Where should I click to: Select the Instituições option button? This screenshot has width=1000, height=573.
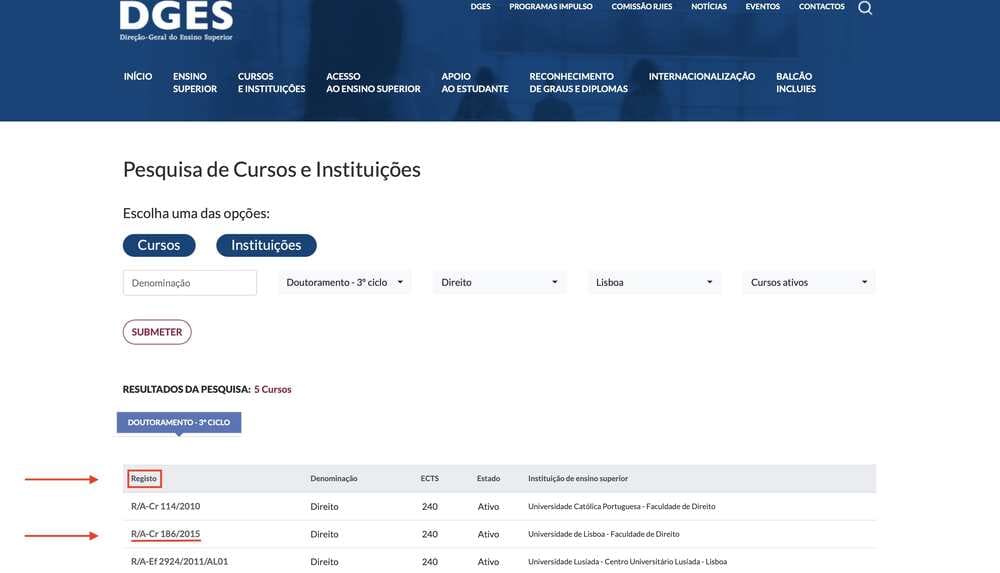[x=266, y=245]
